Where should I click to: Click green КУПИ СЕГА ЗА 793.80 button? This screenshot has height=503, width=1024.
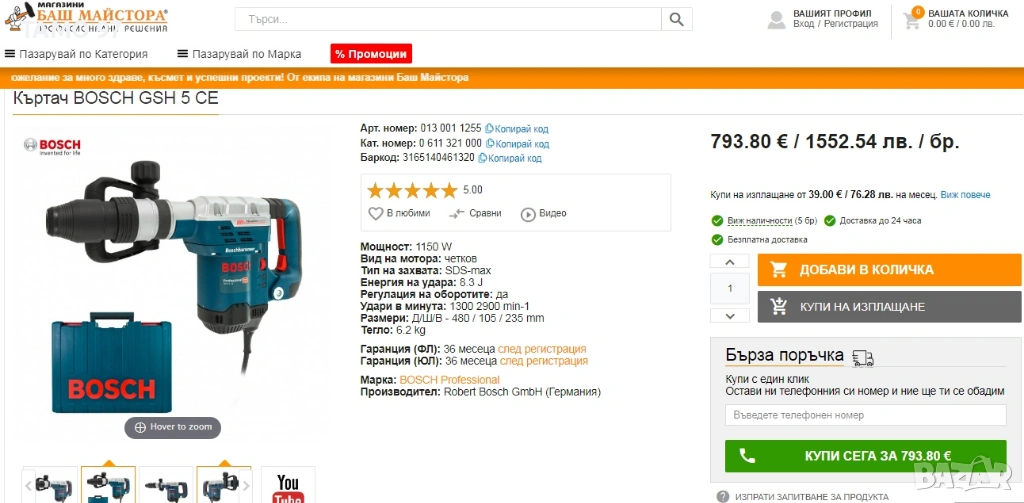(865, 456)
